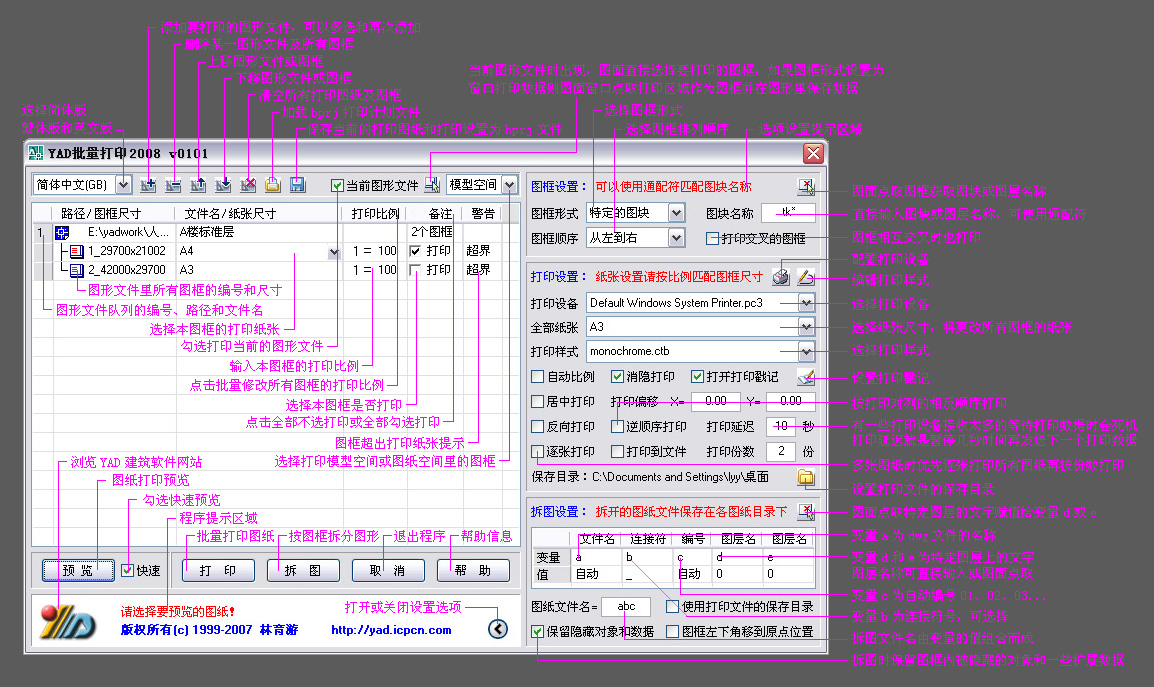Toggle the 消隐打印 checkbox
Screen dimensions: 1154x687
tap(617, 377)
